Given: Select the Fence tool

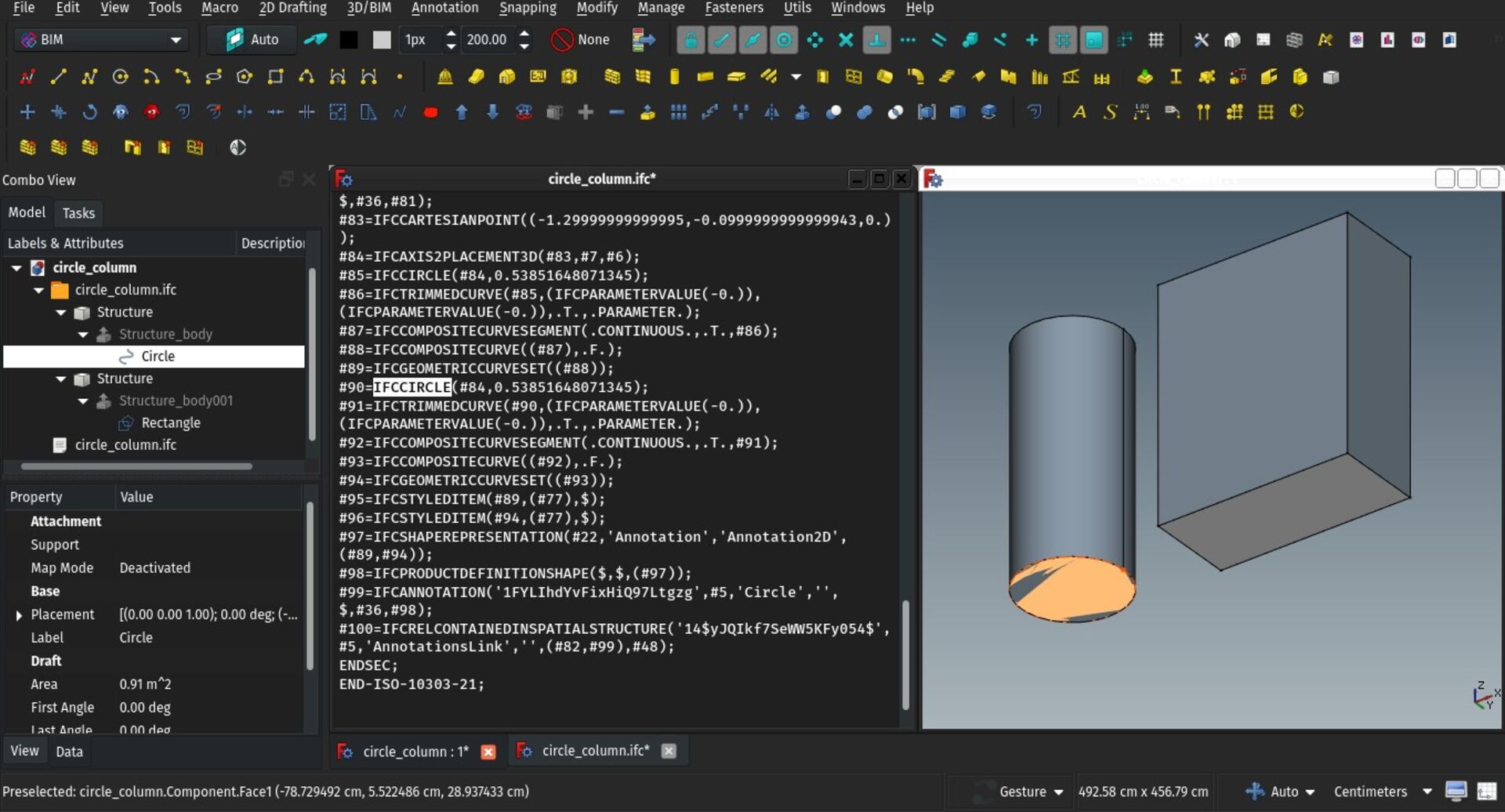Looking at the screenshot, I should [x=1102, y=77].
